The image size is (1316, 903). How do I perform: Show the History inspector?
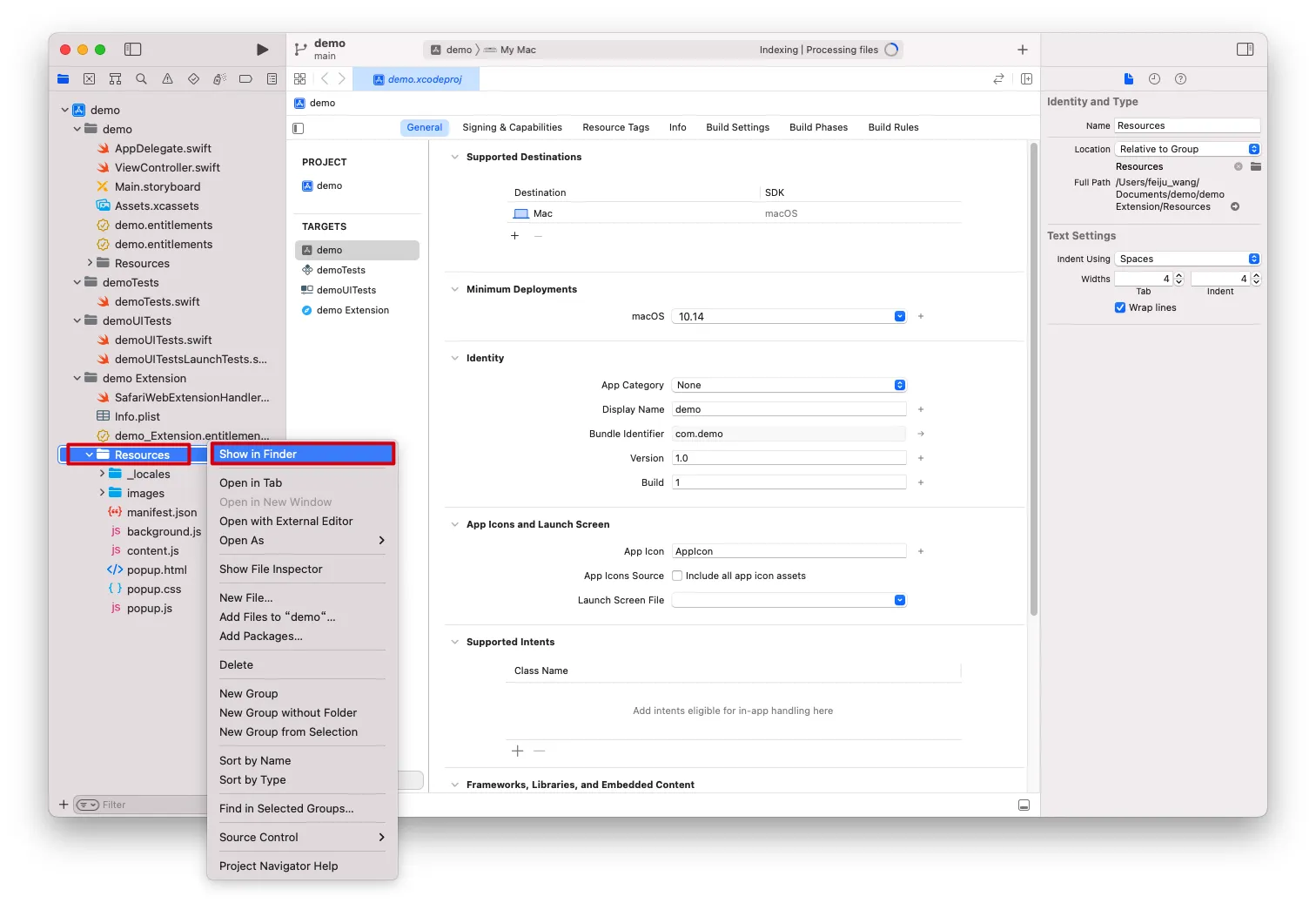(1154, 79)
